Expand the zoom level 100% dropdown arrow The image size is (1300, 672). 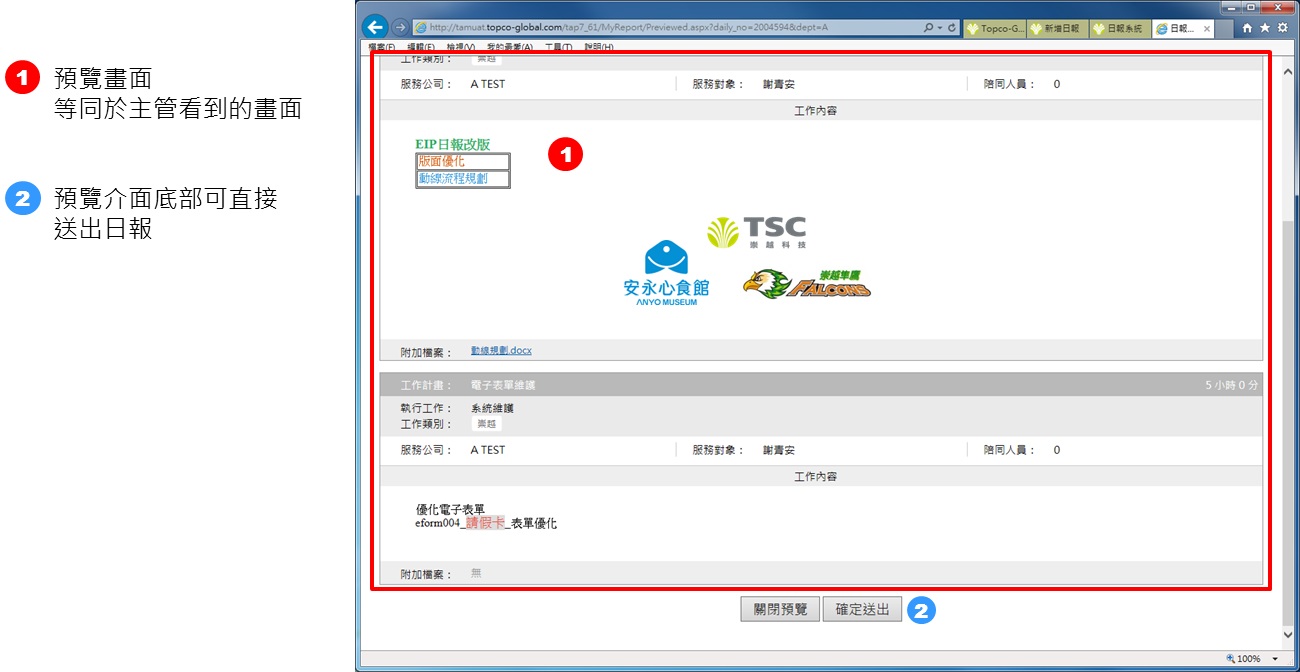coord(1275,659)
